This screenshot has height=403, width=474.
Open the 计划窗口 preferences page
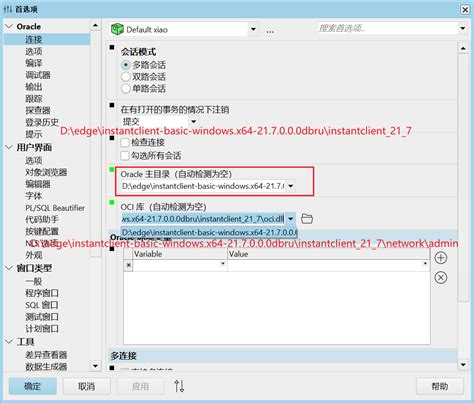click(42, 329)
